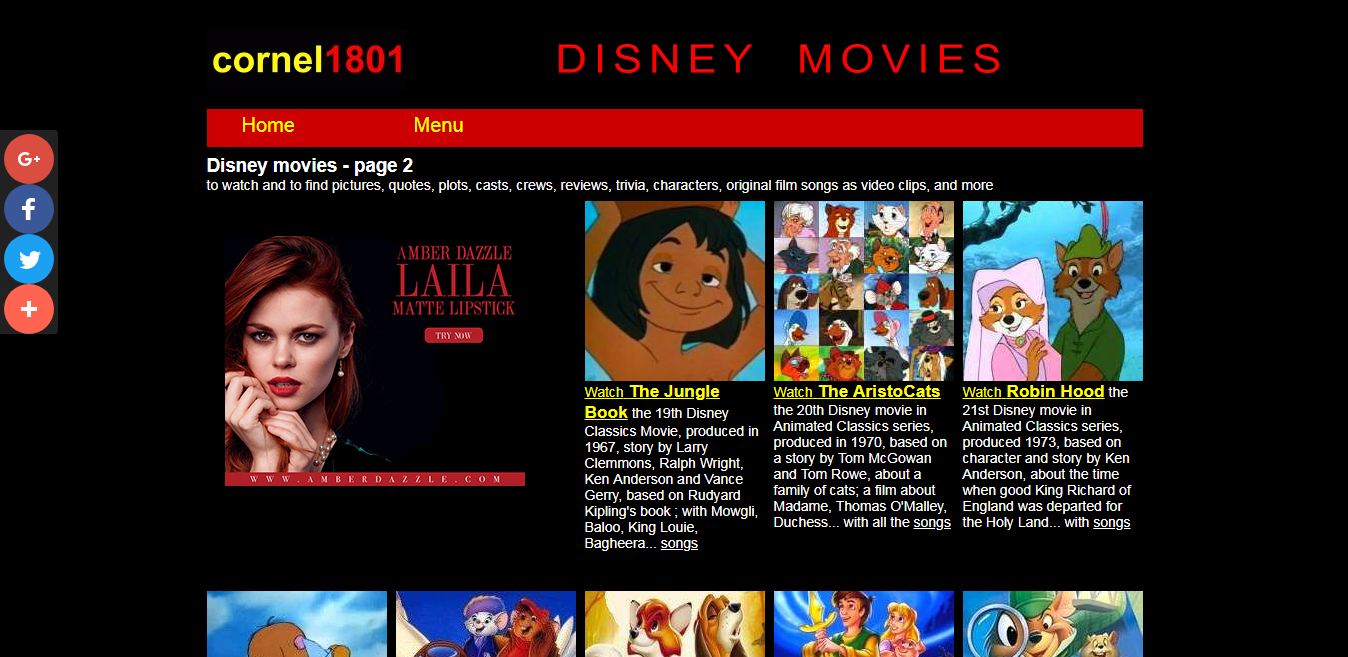Click the cornel1801 site logo
This screenshot has height=657, width=1348.
[x=307, y=61]
